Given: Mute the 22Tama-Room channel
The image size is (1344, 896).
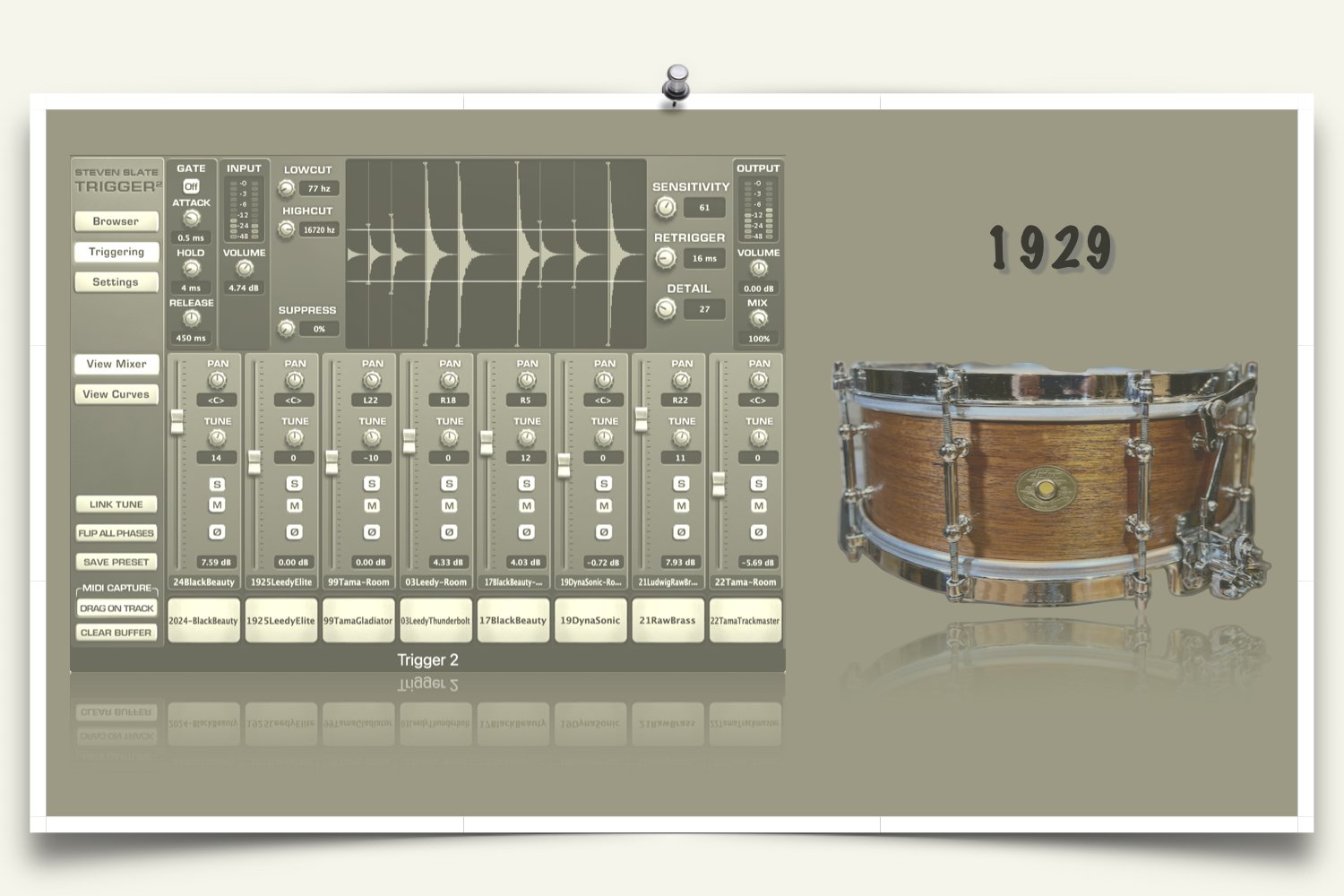Looking at the screenshot, I should point(759,506).
